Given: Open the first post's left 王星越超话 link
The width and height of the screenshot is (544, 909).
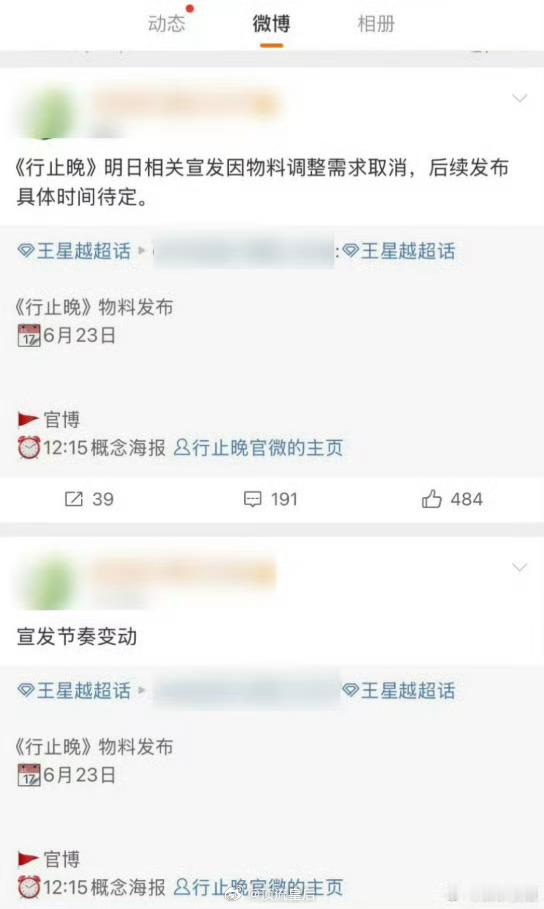Looking at the screenshot, I should pos(74,251).
